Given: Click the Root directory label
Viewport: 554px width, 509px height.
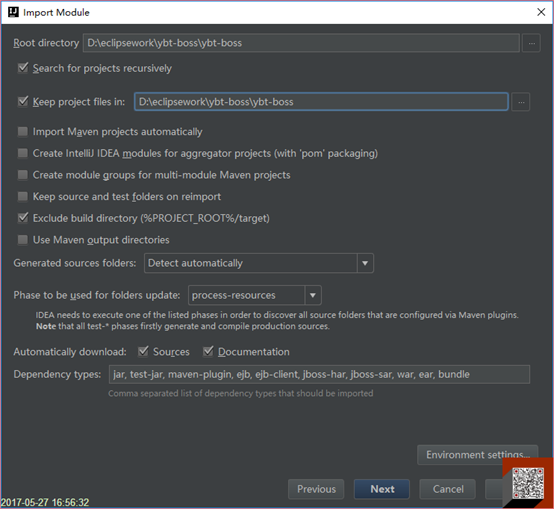Looking at the screenshot, I should tap(46, 43).
